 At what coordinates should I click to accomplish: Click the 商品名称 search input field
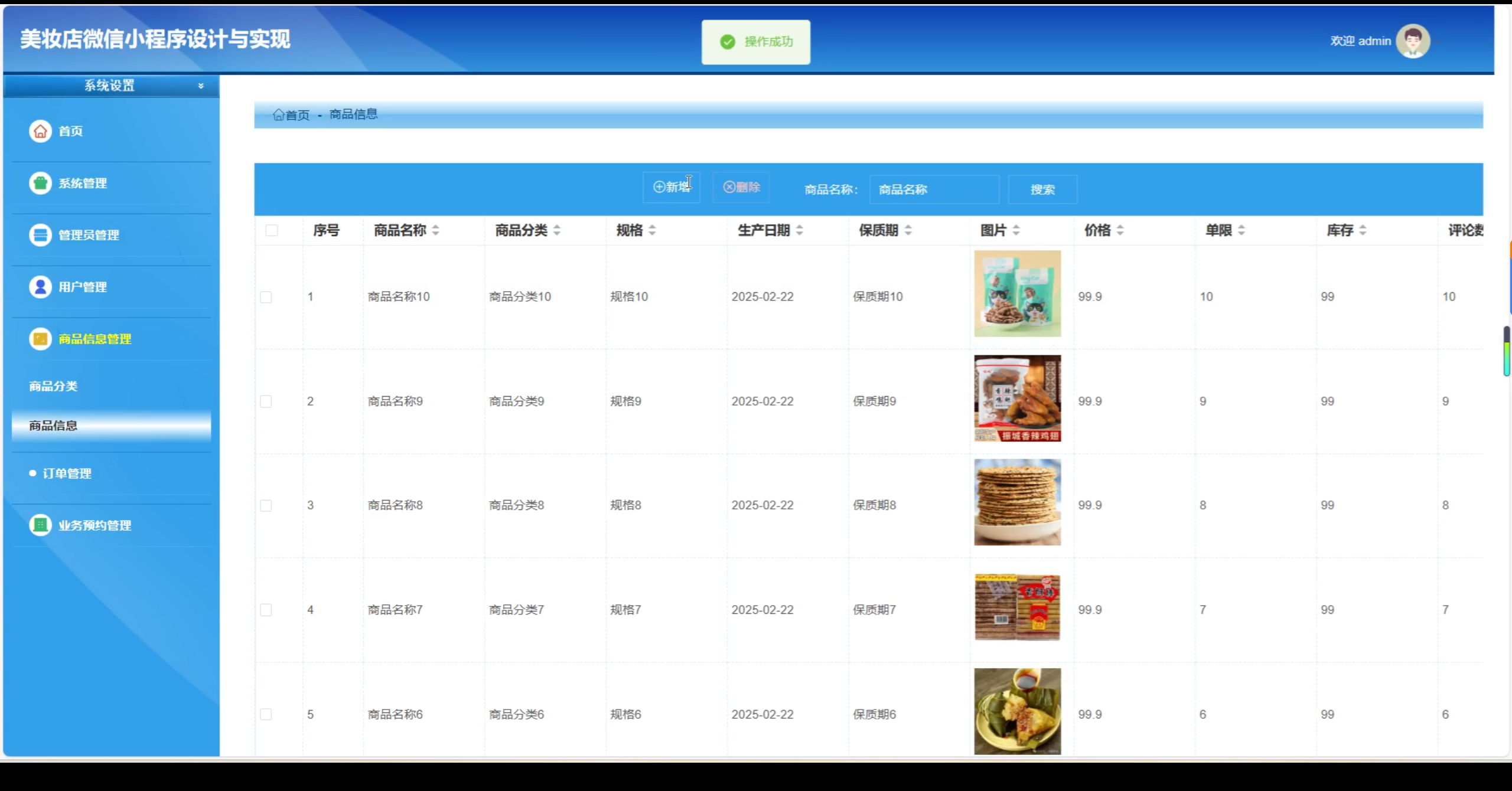tap(934, 189)
